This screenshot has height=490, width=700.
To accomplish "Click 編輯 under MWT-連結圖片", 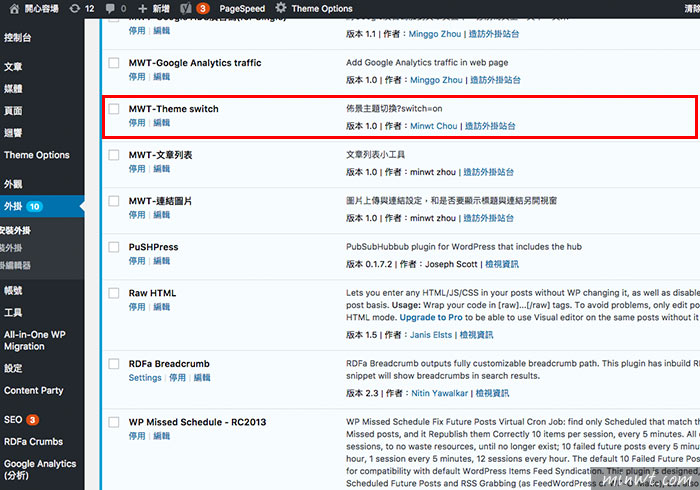I will 162,215.
